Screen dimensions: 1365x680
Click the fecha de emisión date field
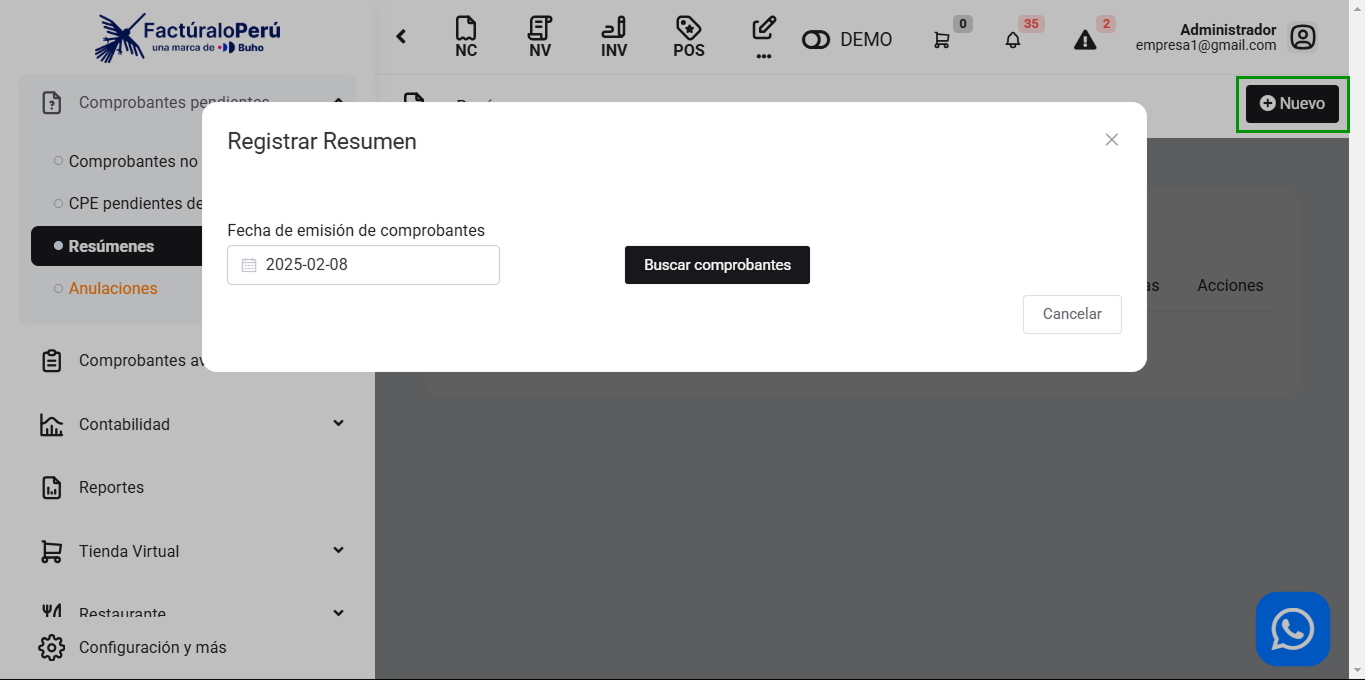coord(363,265)
